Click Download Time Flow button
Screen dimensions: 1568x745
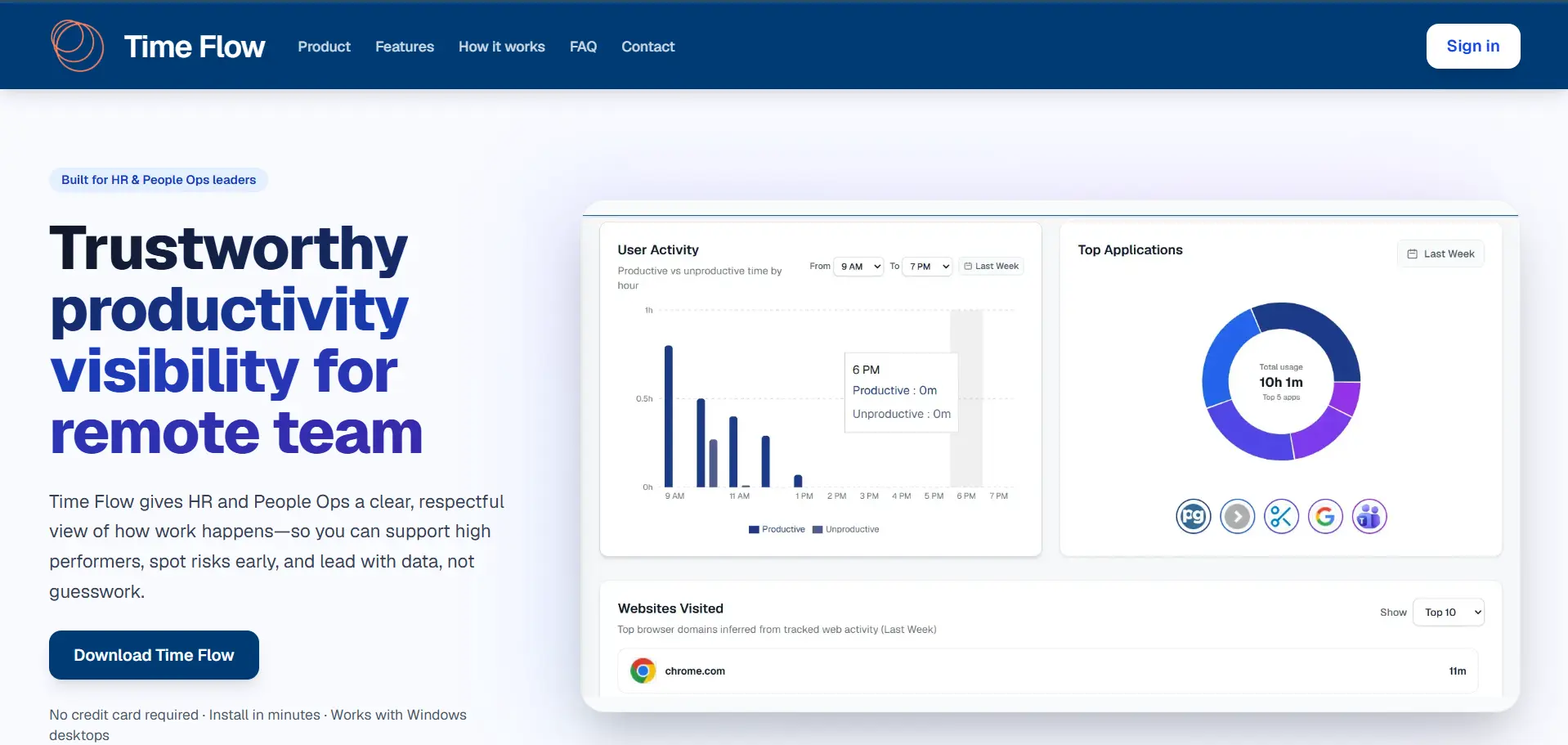click(154, 655)
